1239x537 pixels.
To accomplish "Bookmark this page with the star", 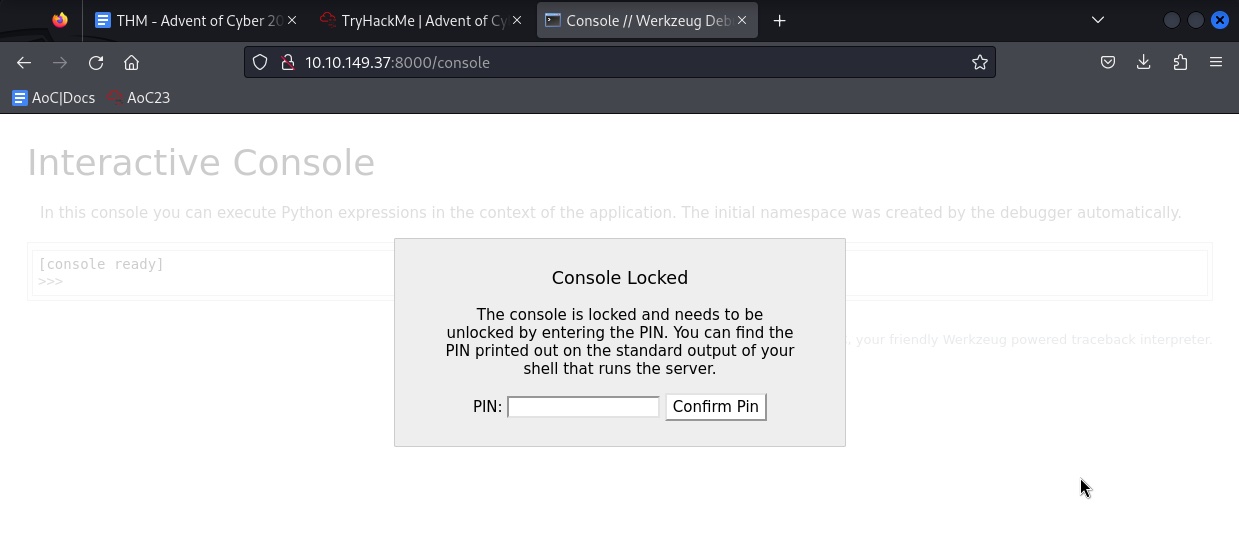I will point(980,62).
